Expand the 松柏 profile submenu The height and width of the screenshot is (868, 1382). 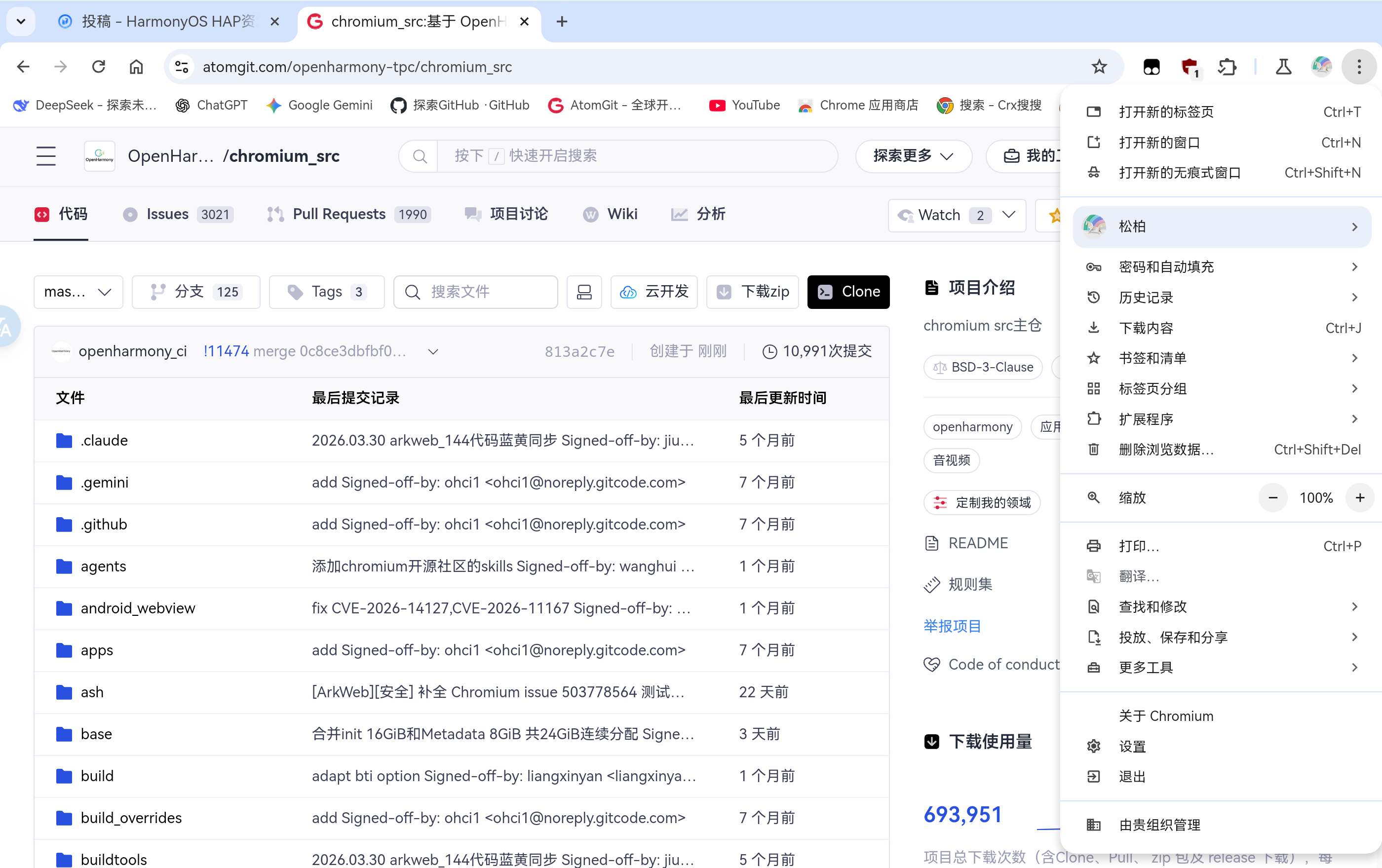tap(1221, 226)
